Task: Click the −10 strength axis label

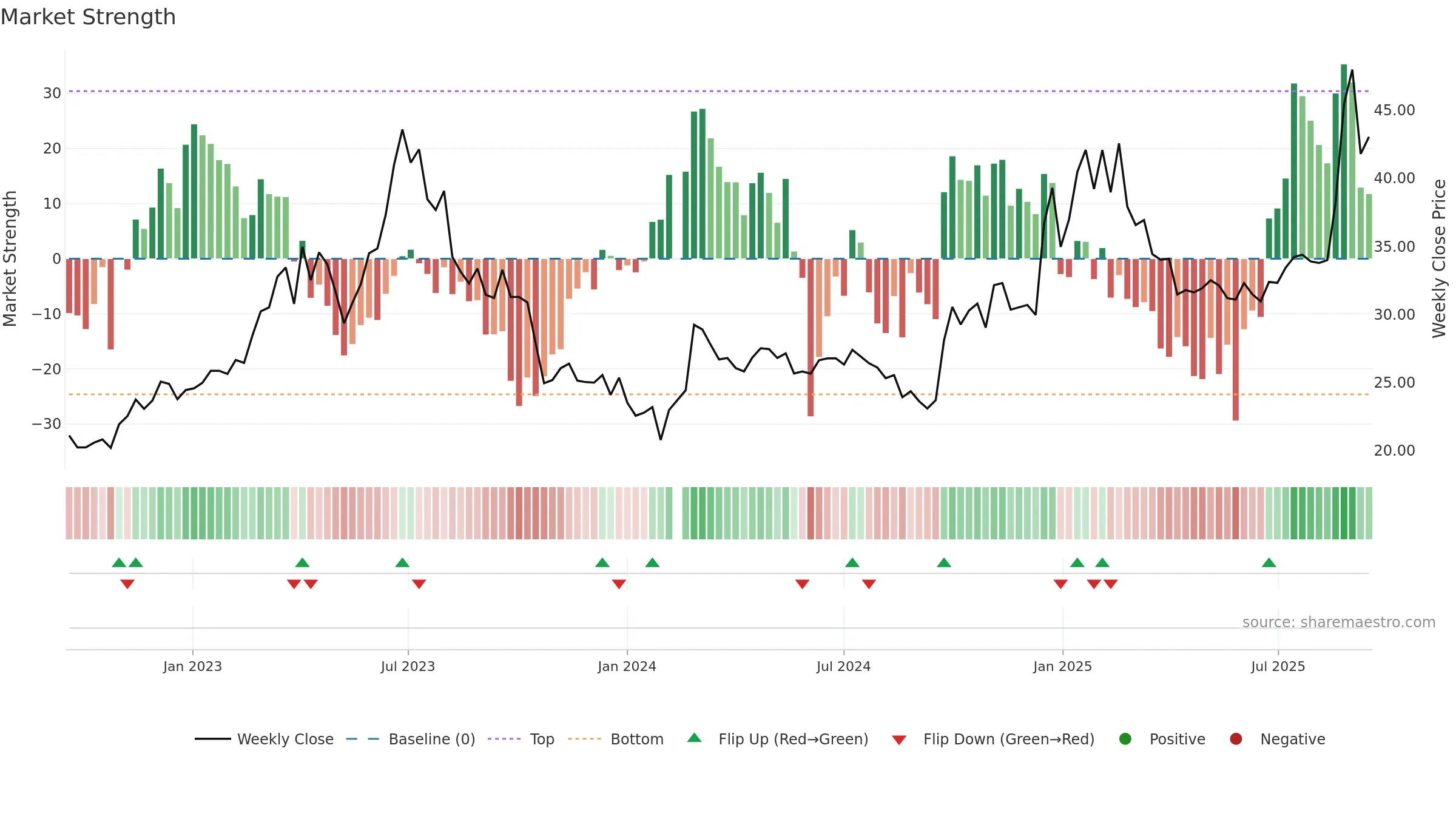Action: [x=47, y=314]
